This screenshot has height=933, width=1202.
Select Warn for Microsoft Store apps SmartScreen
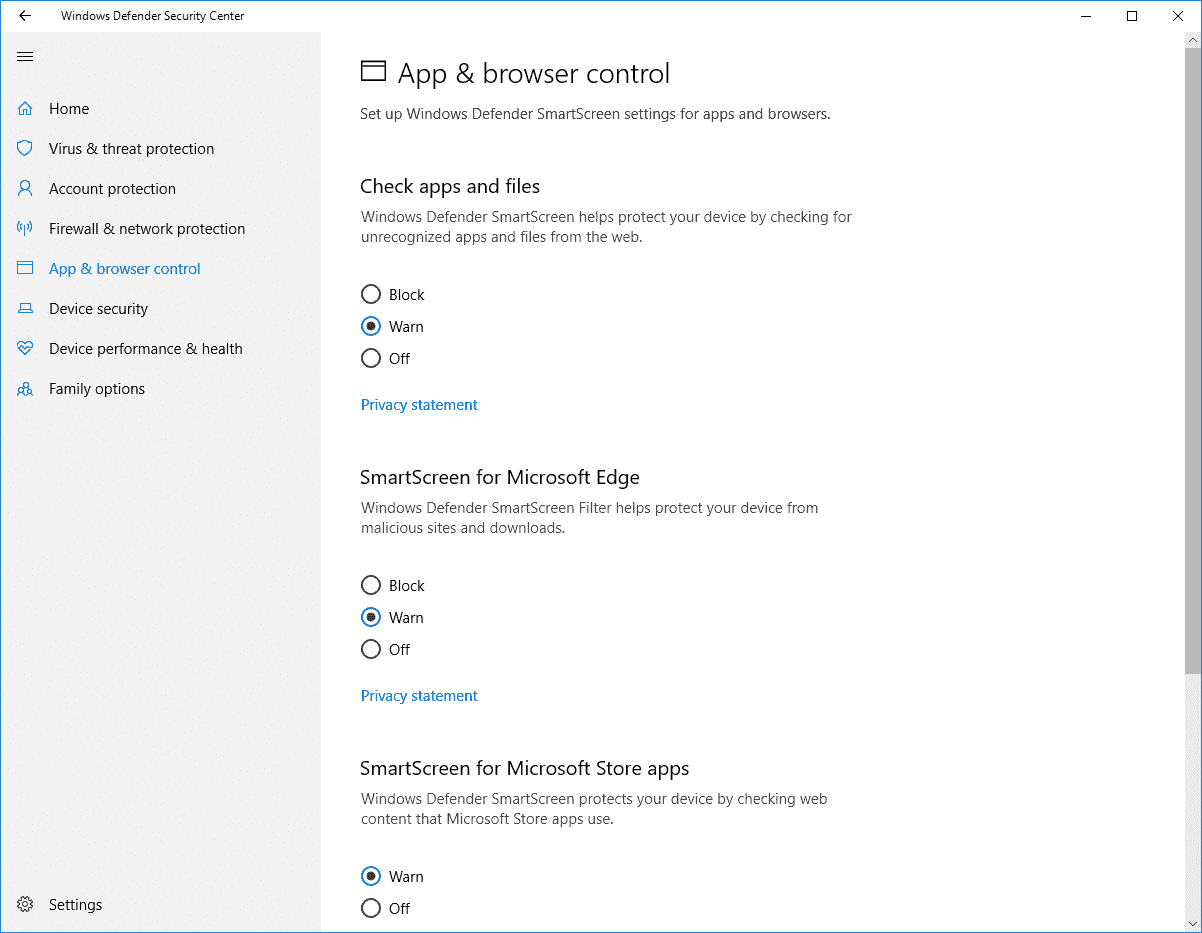[371, 876]
